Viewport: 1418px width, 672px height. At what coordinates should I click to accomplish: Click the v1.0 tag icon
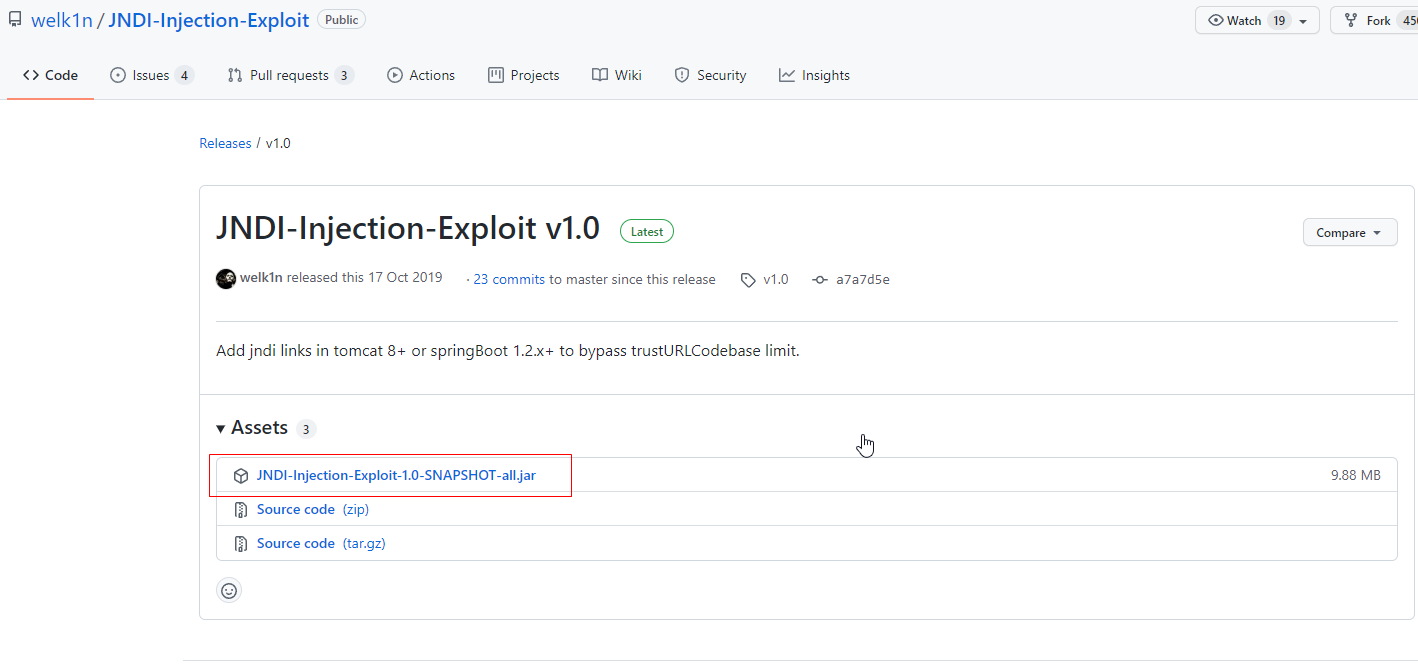[x=748, y=280]
